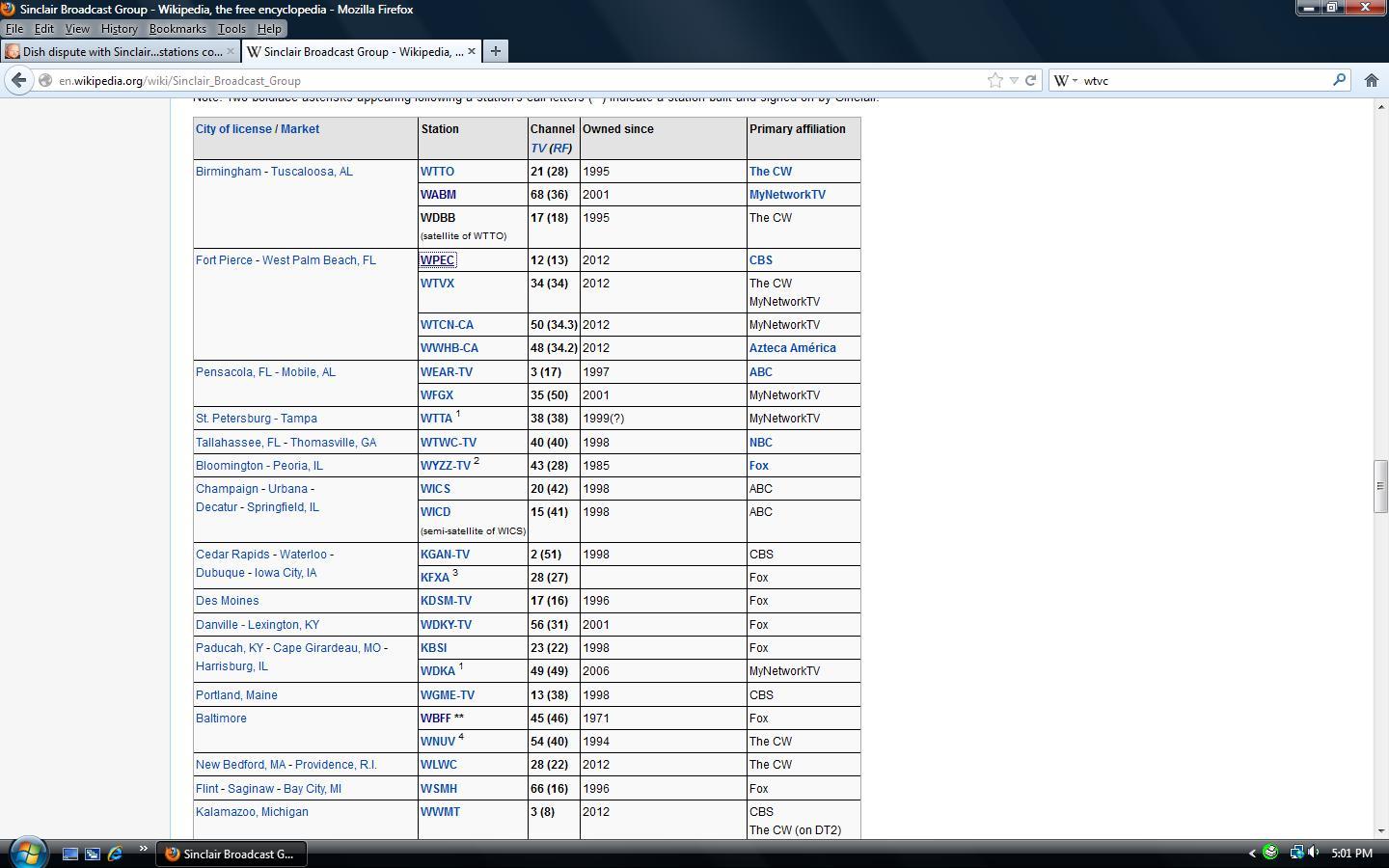Screen dimensions: 1389x868
Task: Open the URL history dropdown arrow
Action: point(1014,80)
